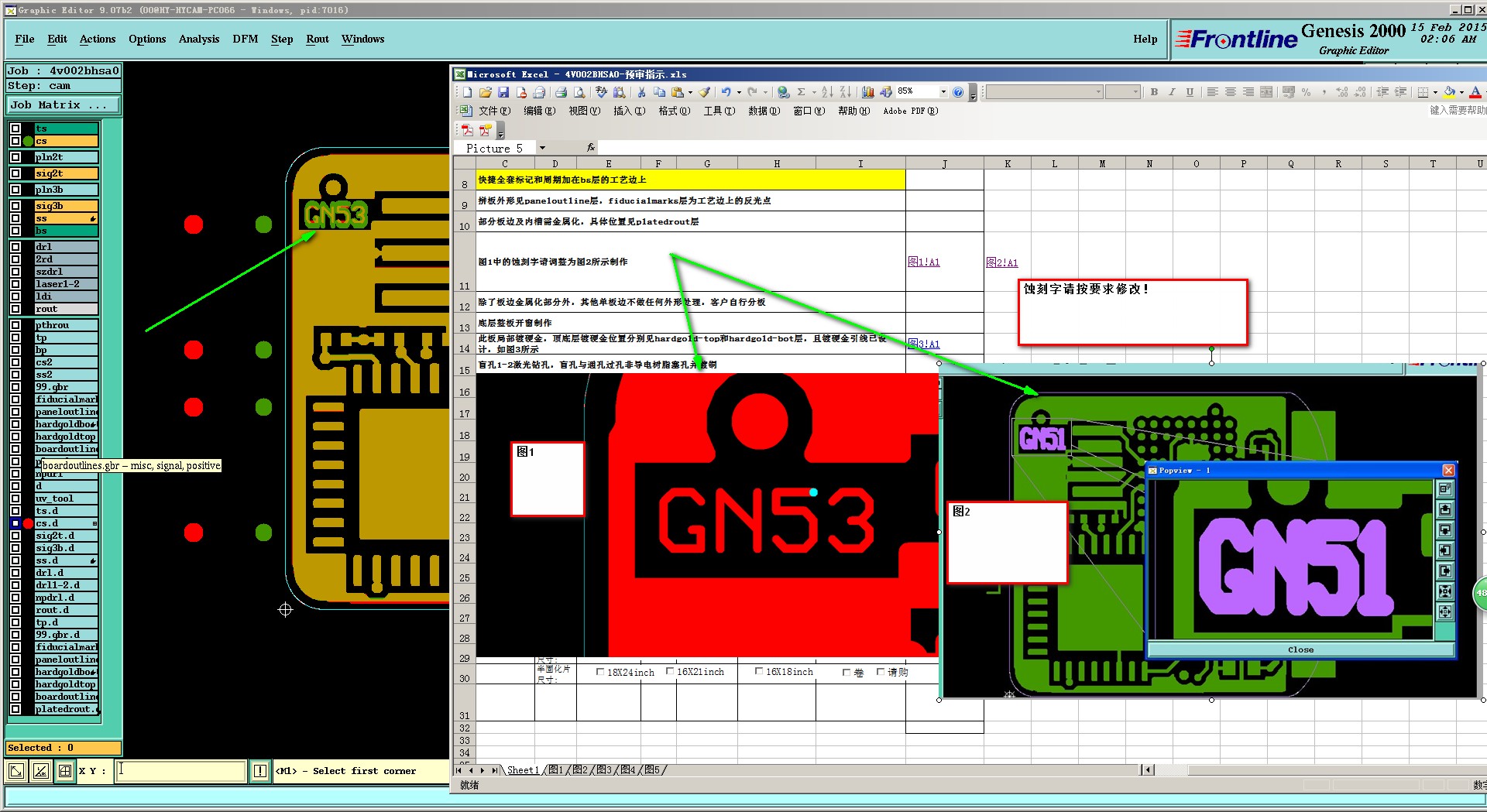Click the Increase Decimal icon

(x=1342, y=92)
